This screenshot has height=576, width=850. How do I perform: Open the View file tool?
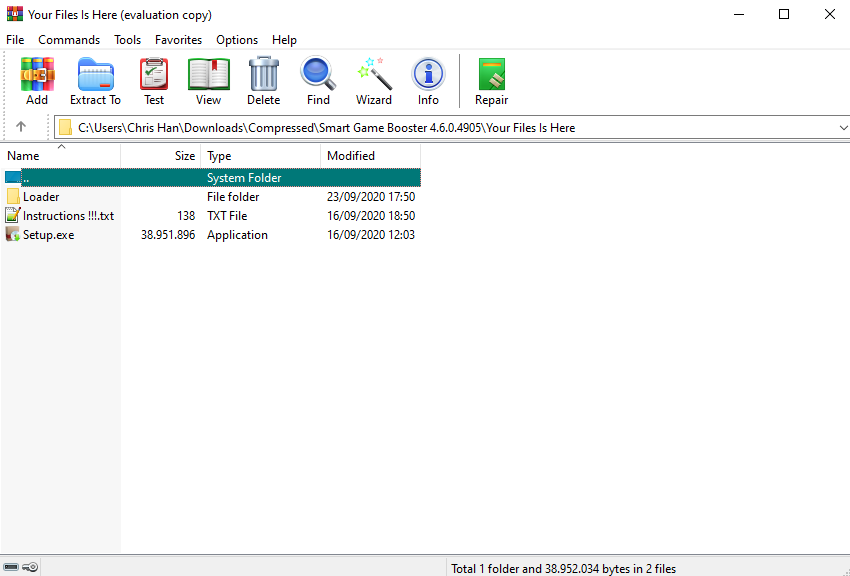tap(209, 74)
